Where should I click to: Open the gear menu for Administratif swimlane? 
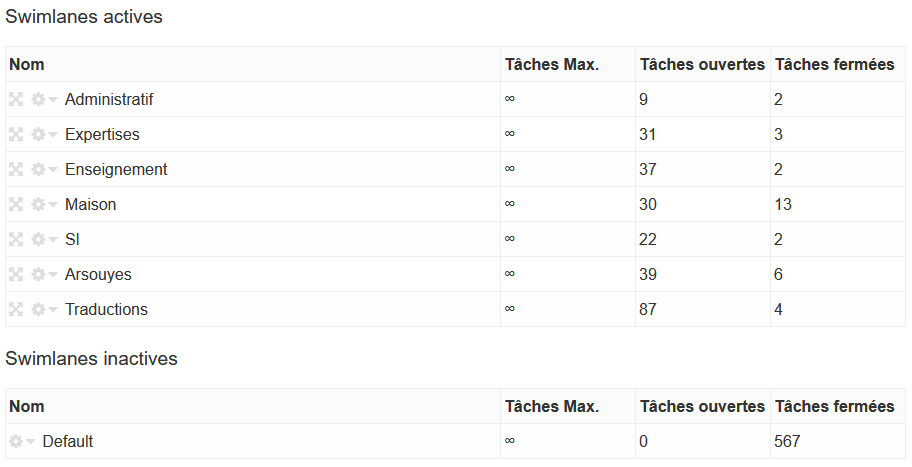coord(44,100)
